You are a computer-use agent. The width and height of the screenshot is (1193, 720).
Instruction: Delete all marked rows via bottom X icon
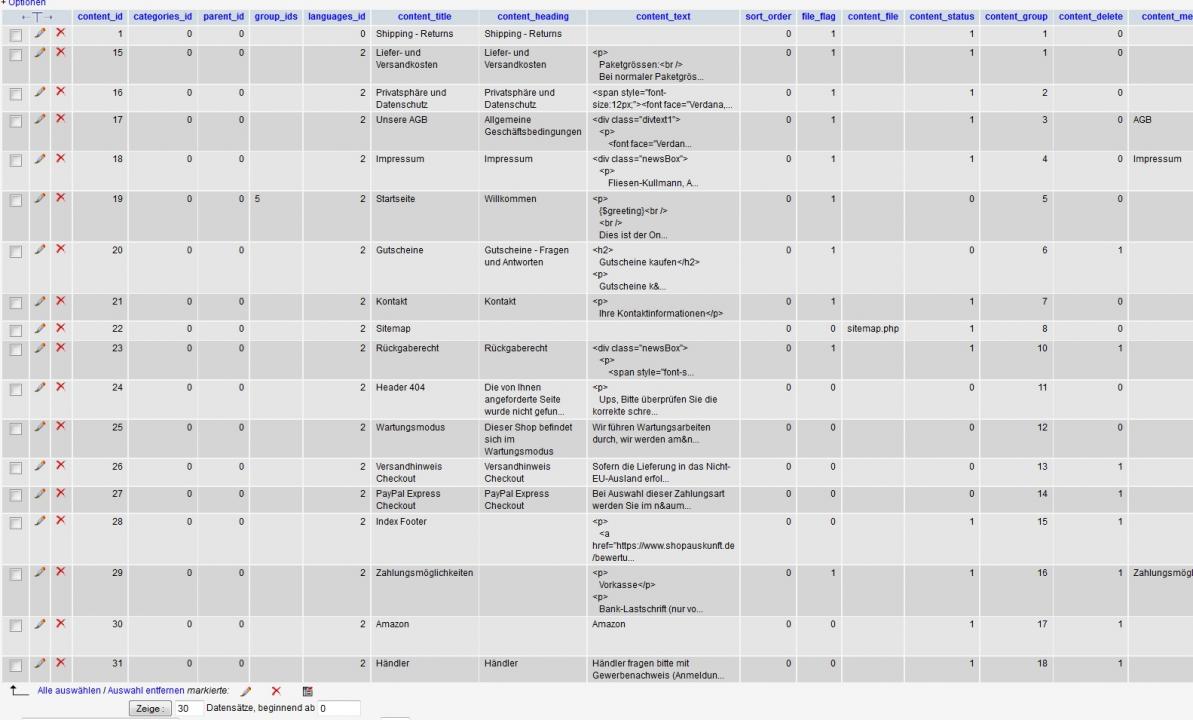pyautogui.click(x=276, y=691)
